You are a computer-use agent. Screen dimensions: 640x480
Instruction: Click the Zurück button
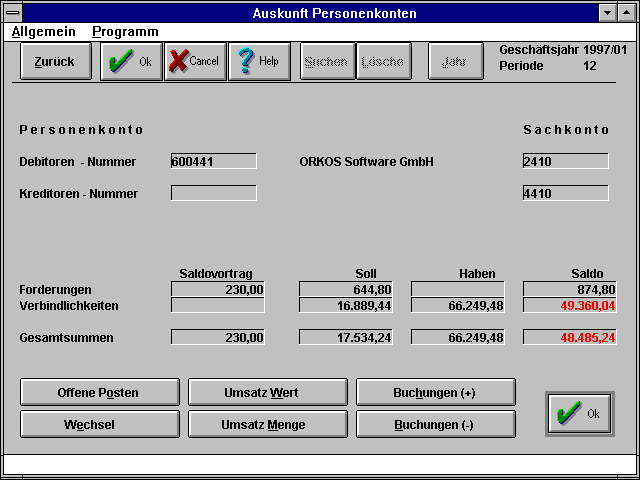pyautogui.click(x=54, y=61)
